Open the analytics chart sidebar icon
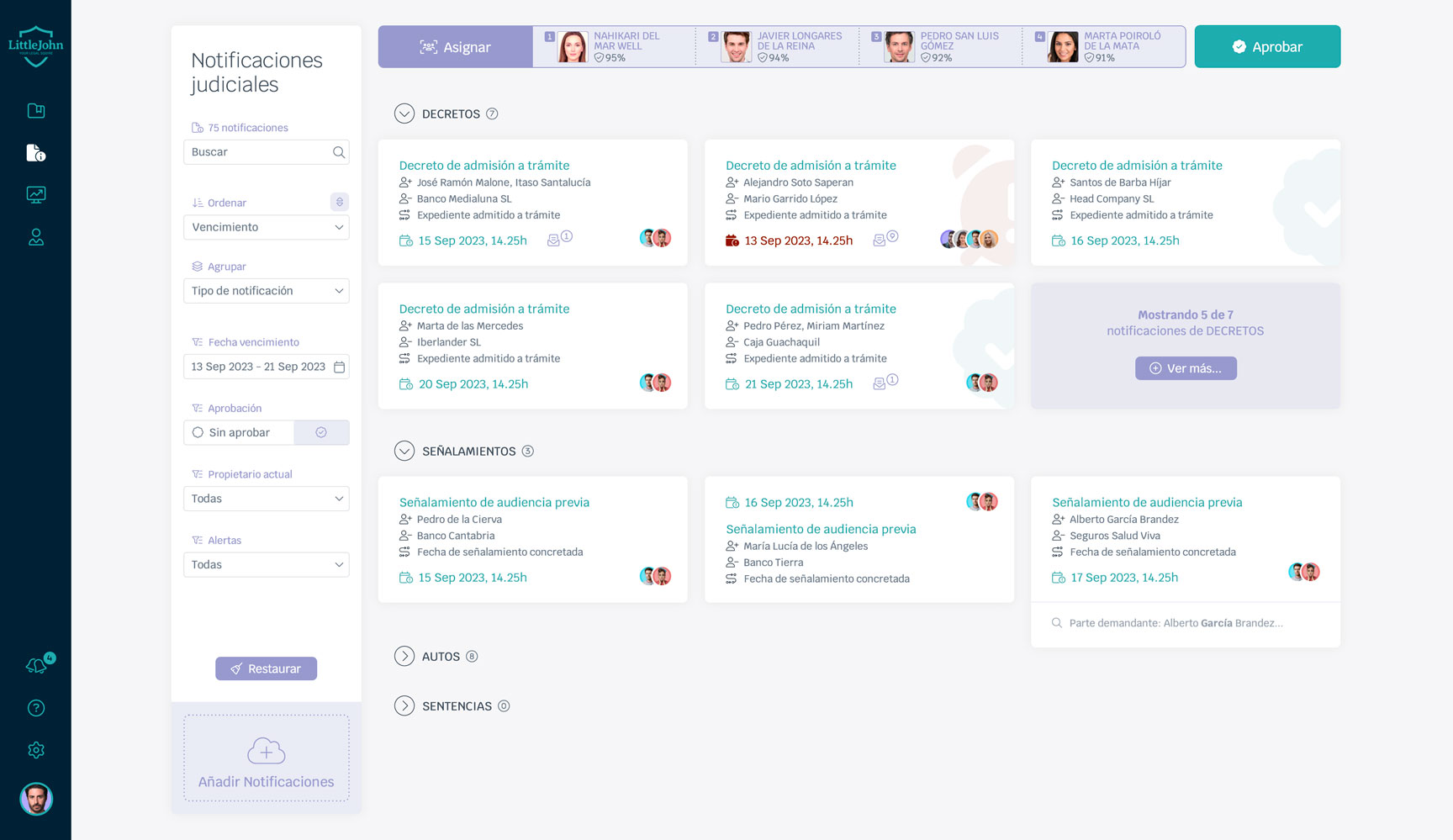Screen dimensions: 1453x840 point(36,195)
